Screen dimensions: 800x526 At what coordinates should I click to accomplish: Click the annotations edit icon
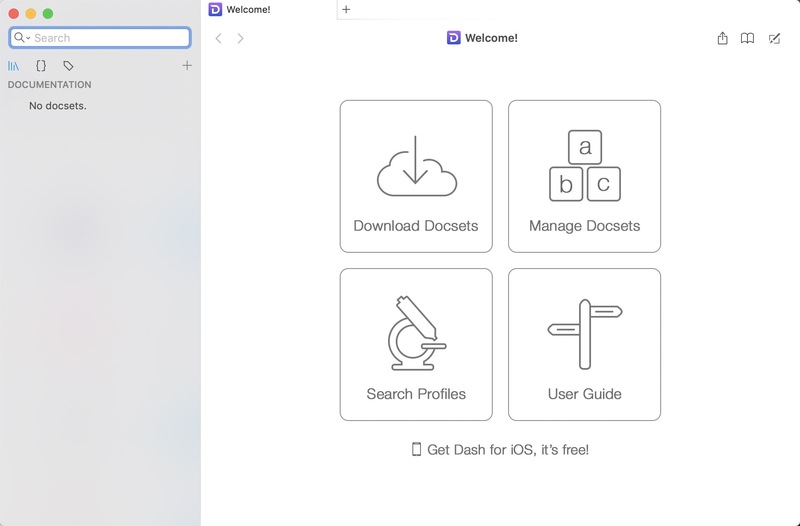click(774, 38)
